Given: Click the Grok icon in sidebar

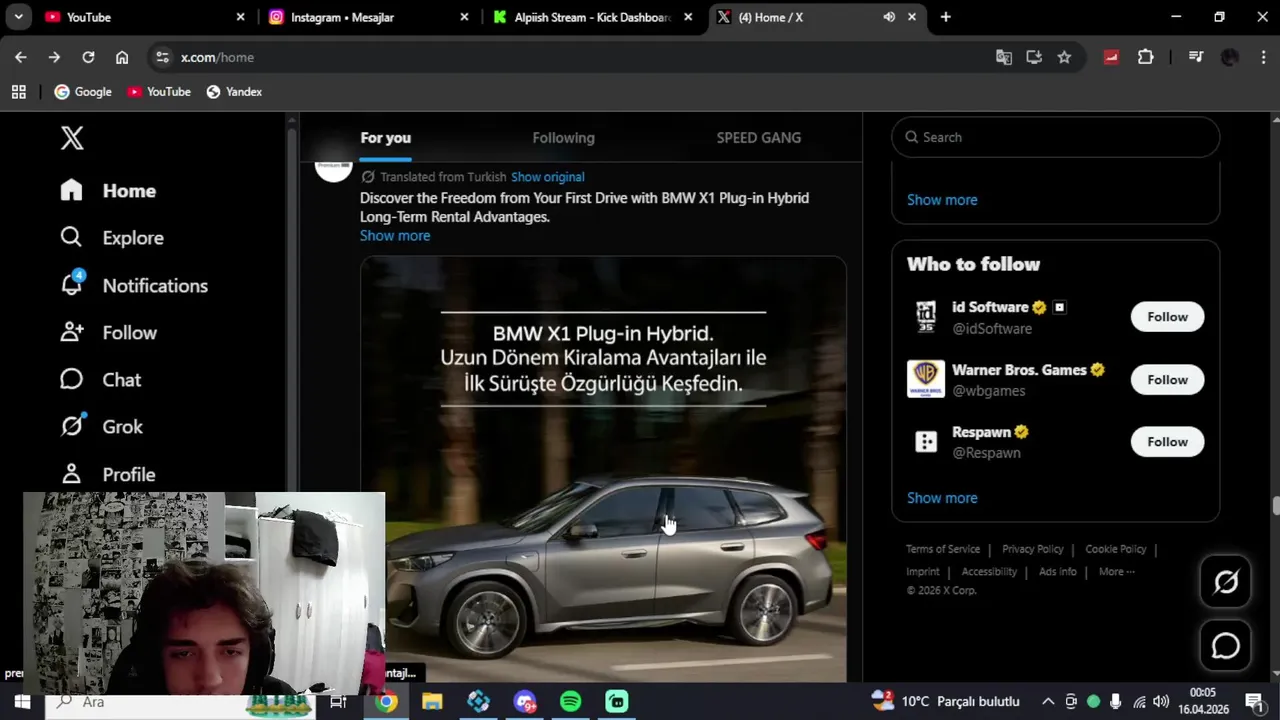Looking at the screenshot, I should pos(71,426).
